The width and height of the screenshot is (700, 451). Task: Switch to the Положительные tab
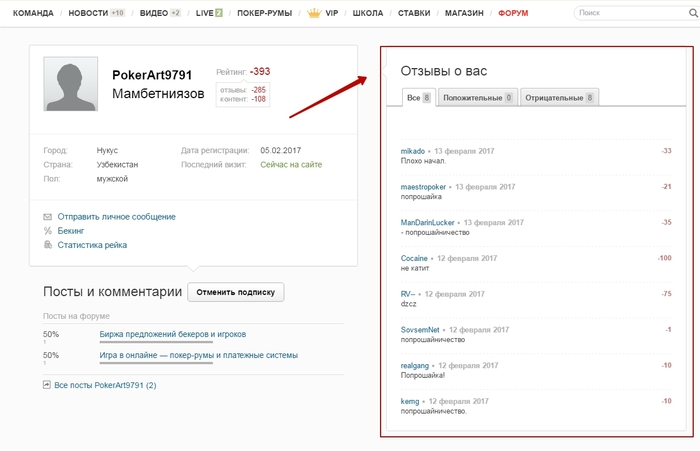click(x=477, y=97)
